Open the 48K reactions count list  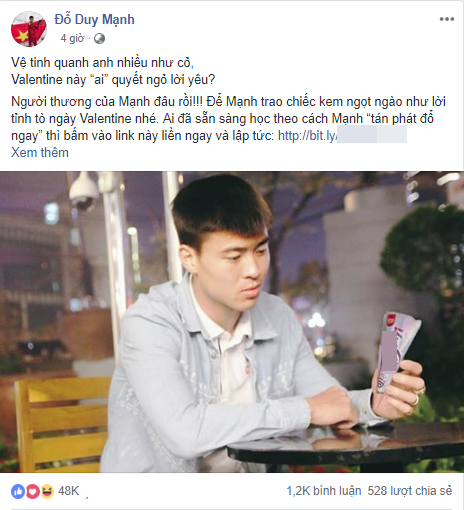click(68, 491)
